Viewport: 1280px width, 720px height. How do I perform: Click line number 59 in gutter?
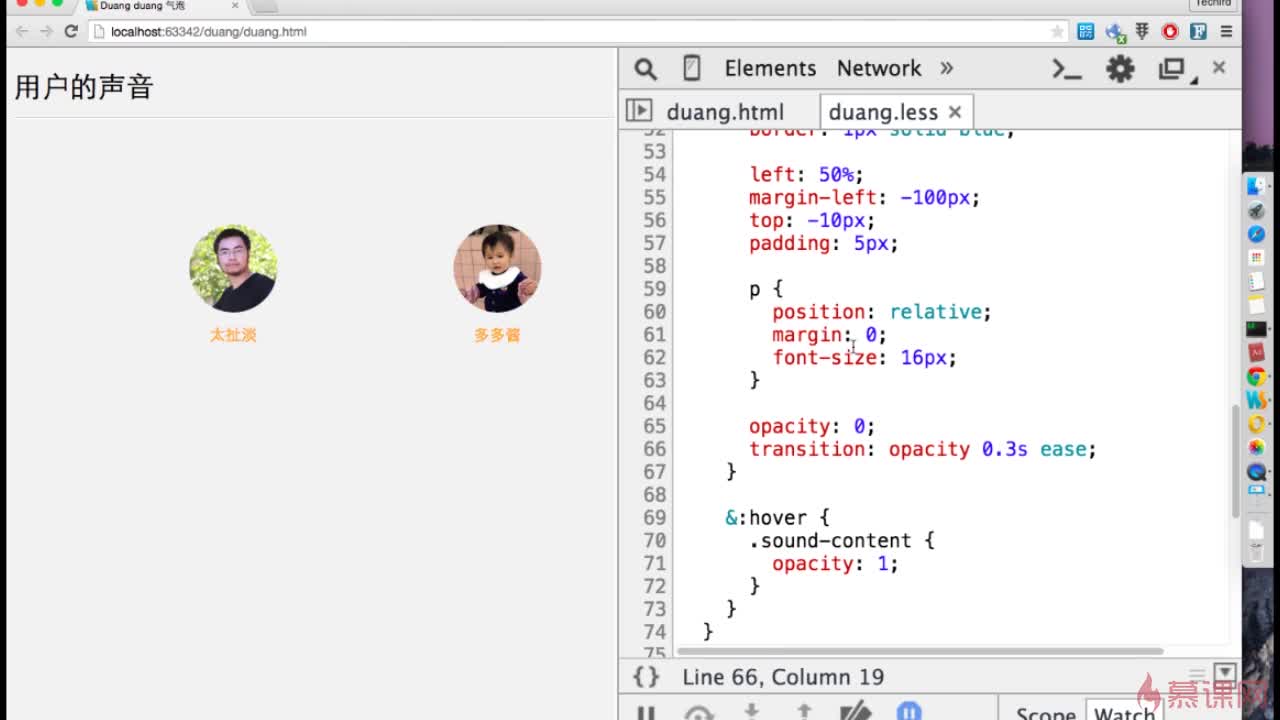point(654,289)
